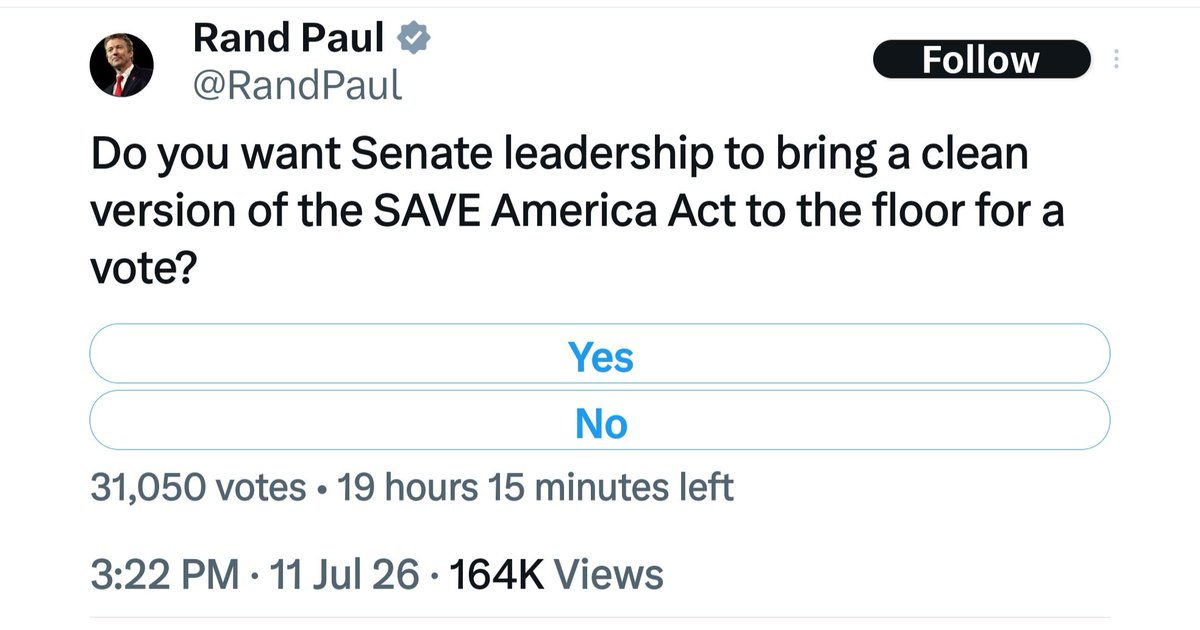Click the blue verified checkmark badge
The image size is (1200, 630).
click(414, 39)
